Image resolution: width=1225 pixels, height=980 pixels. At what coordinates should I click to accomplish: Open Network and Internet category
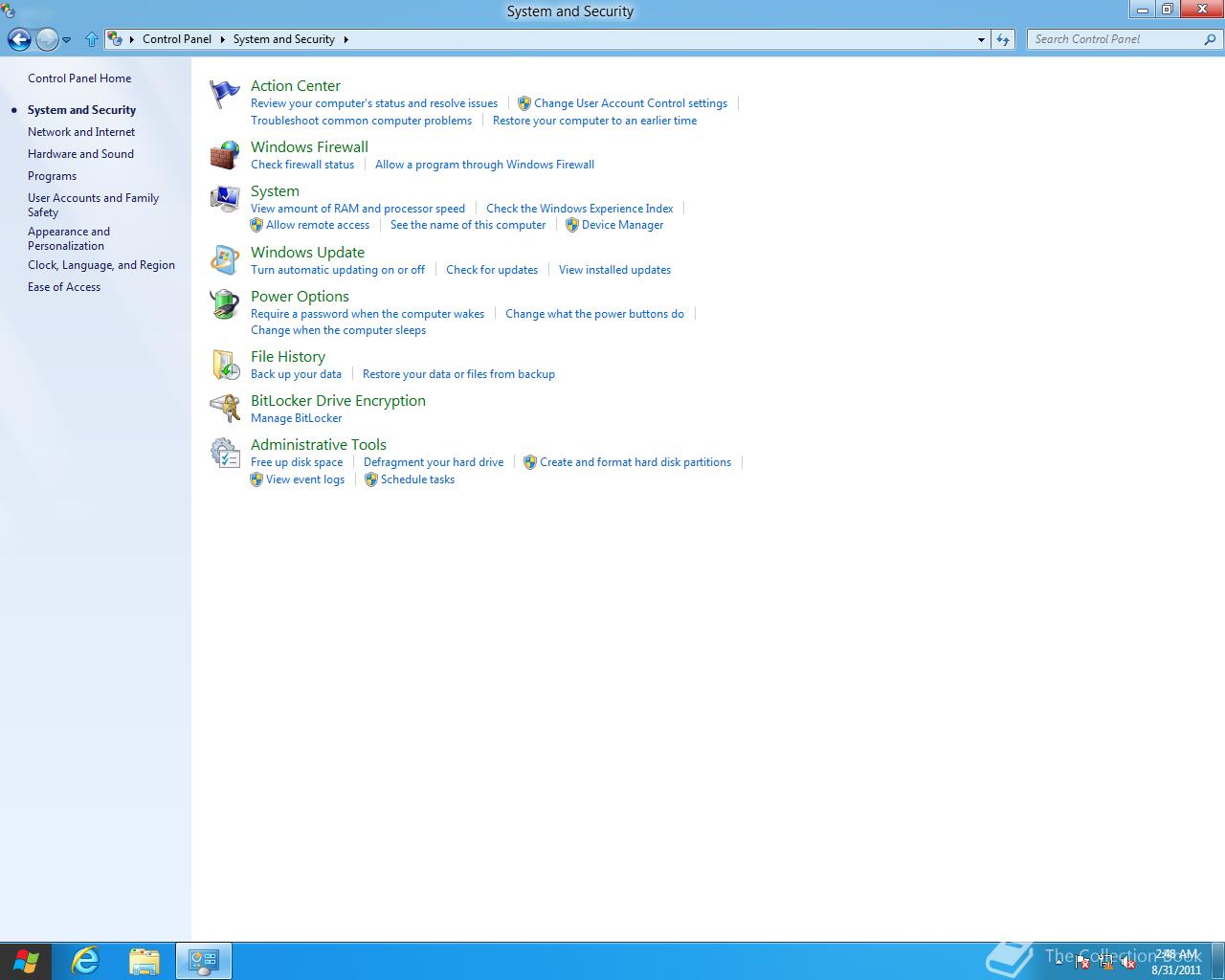tap(81, 132)
